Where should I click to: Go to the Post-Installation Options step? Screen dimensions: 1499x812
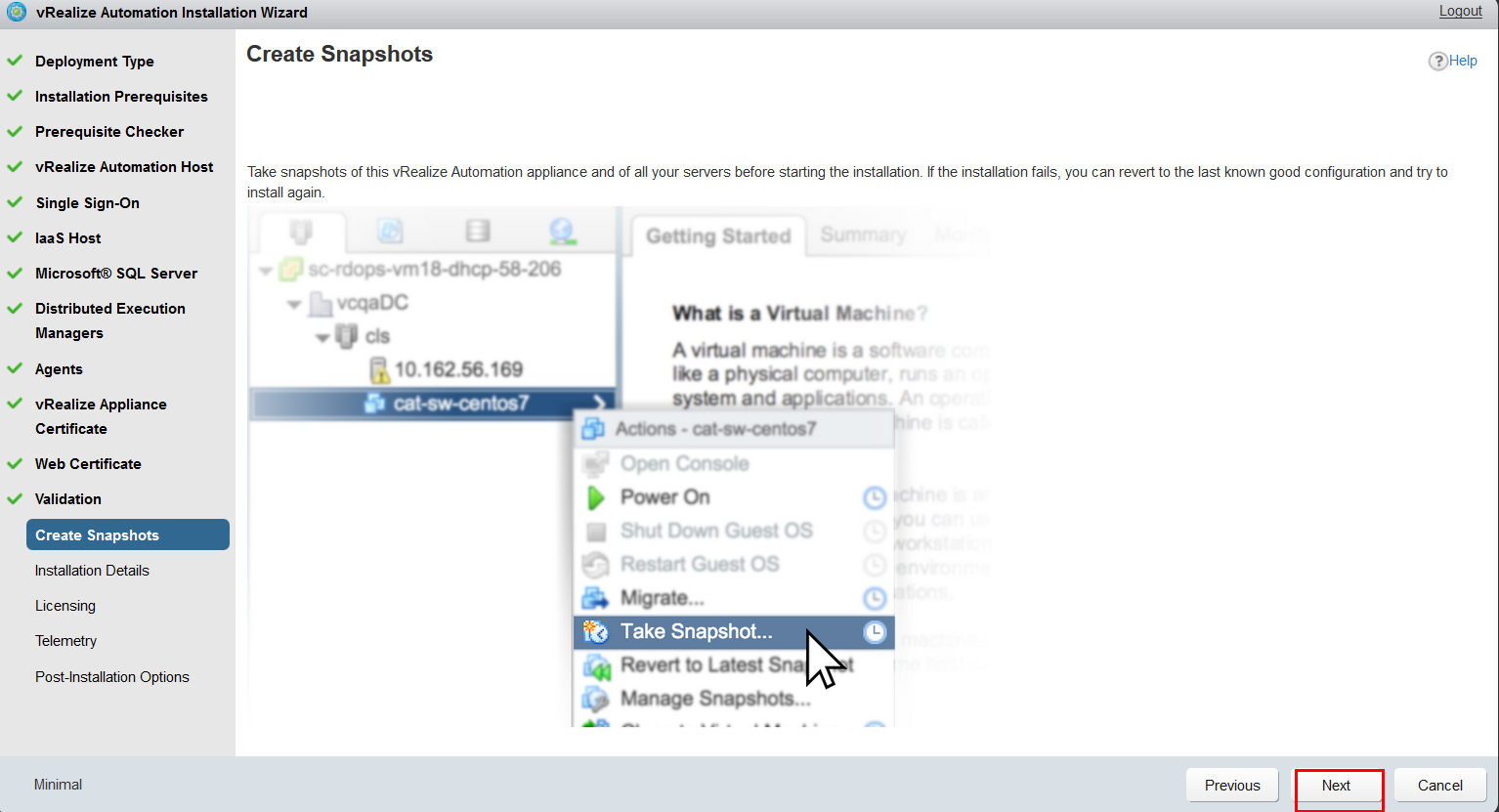(x=112, y=676)
